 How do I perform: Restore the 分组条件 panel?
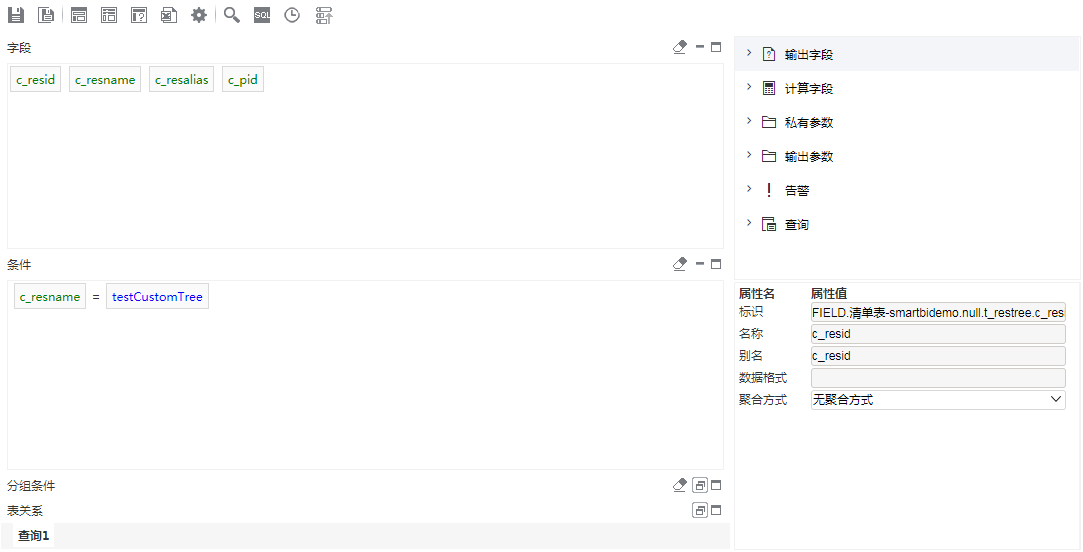pos(700,486)
